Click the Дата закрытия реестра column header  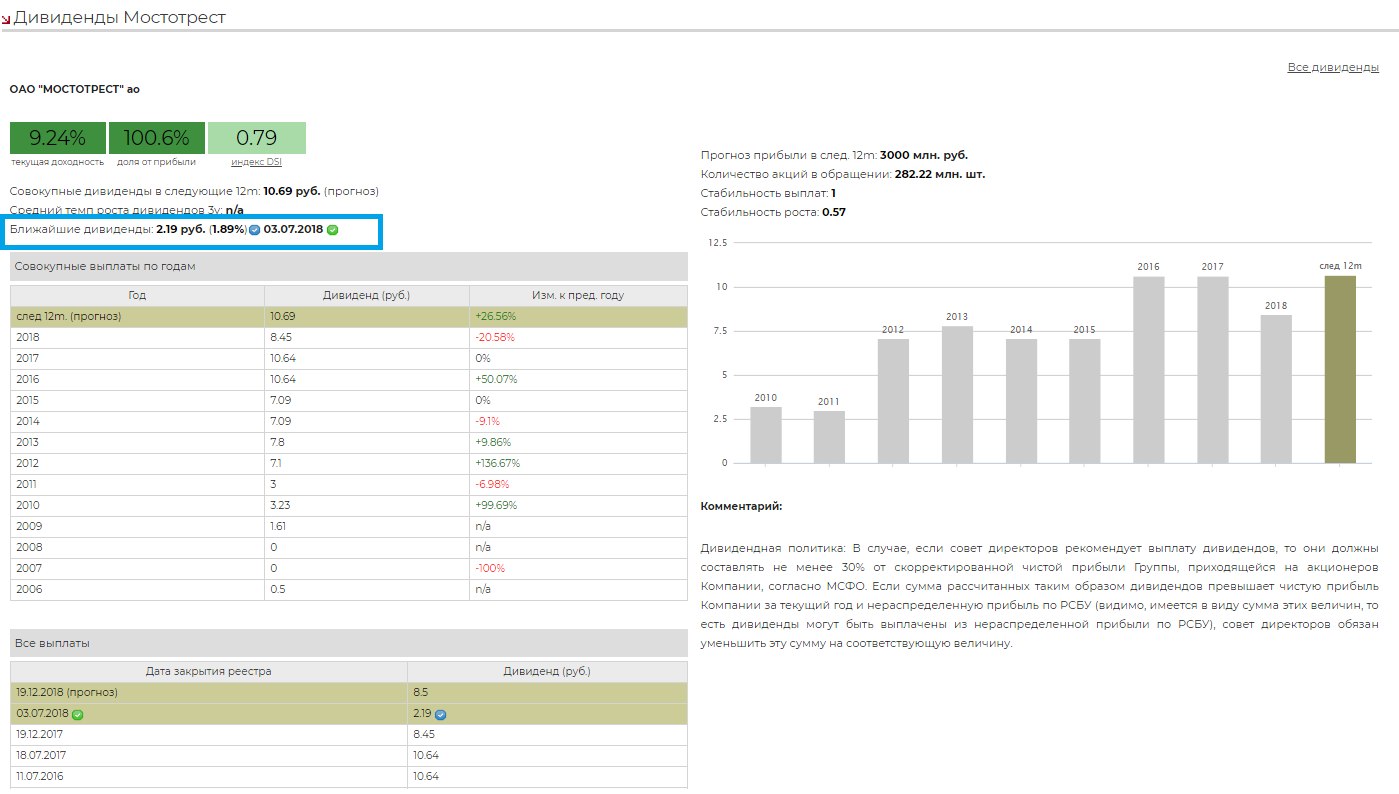[209, 671]
